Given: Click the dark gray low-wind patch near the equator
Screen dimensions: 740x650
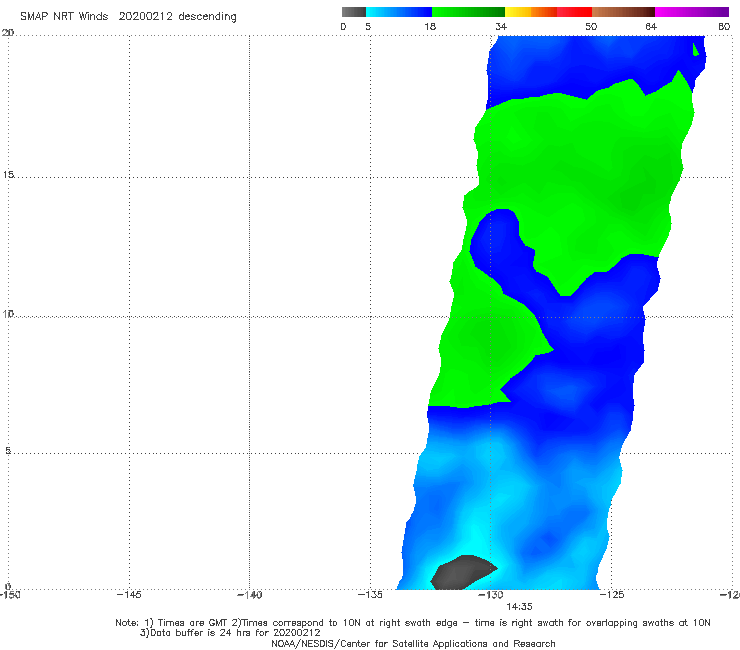Looking at the screenshot, I should click(462, 573).
